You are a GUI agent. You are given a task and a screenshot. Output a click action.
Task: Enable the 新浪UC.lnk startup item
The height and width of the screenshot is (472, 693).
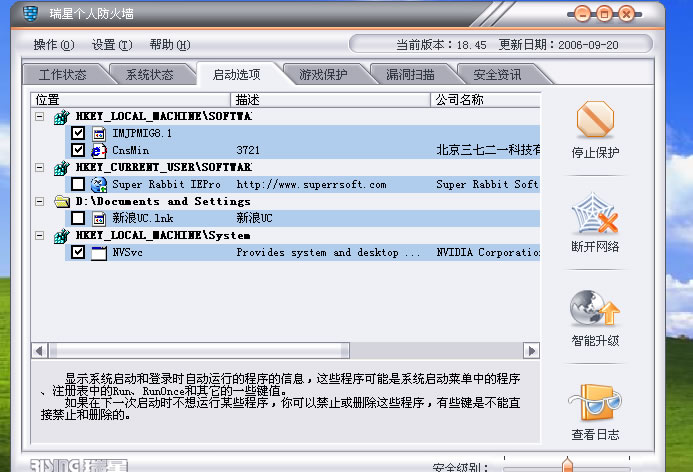pyautogui.click(x=78, y=218)
